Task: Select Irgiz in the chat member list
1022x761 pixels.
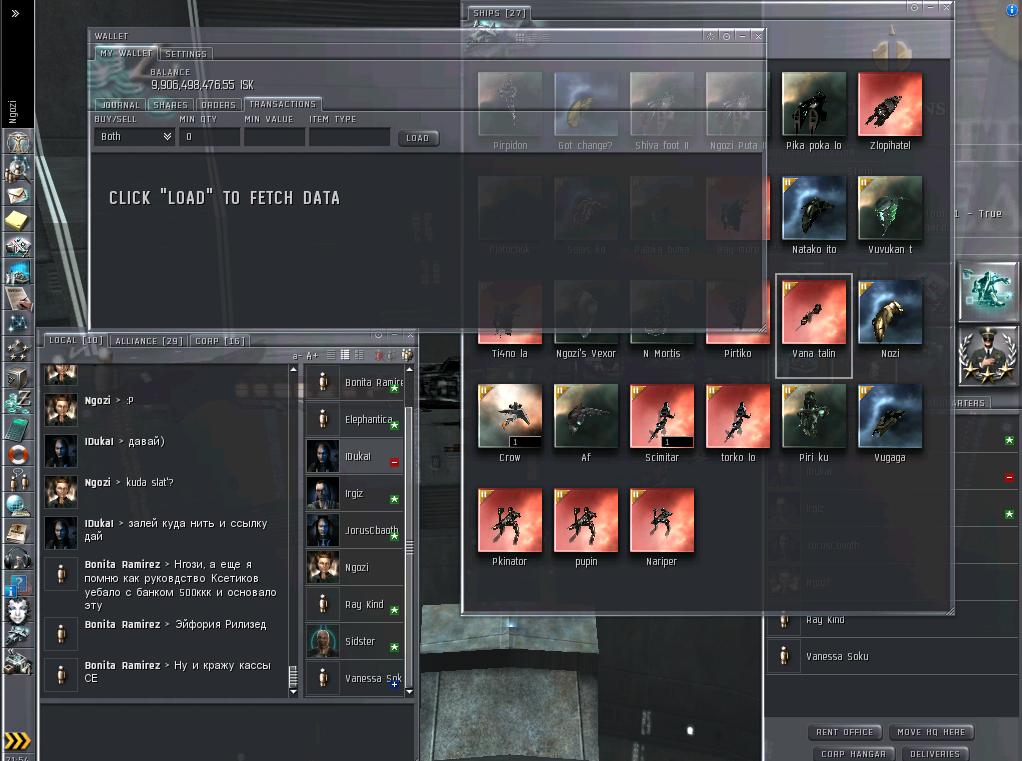Action: pyautogui.click(x=355, y=493)
